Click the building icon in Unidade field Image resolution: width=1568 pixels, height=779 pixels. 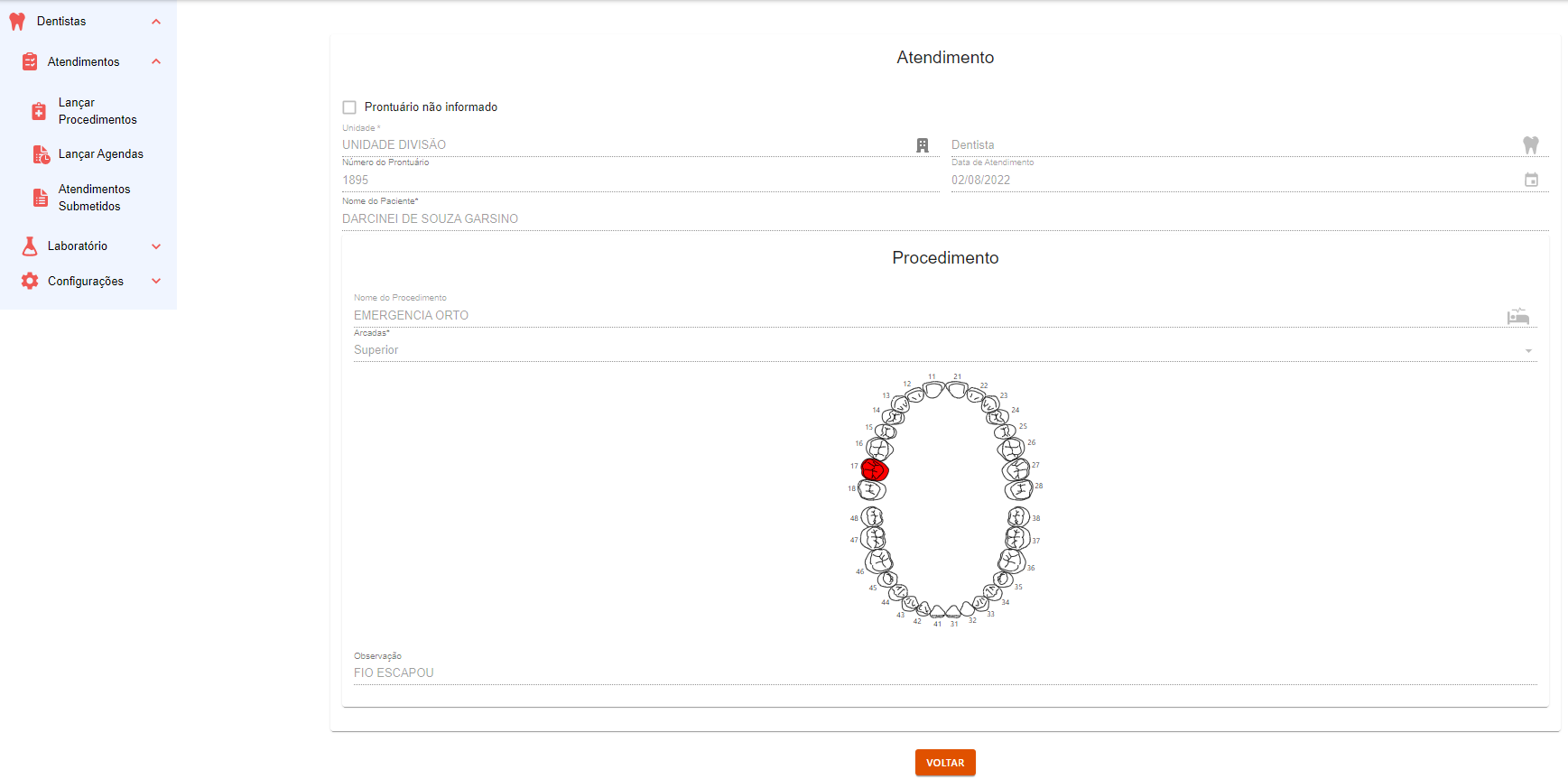pyautogui.click(x=923, y=145)
